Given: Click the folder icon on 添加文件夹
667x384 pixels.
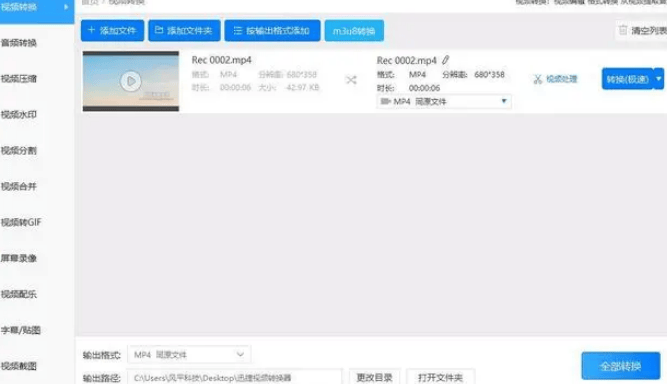Looking at the screenshot, I should tap(159, 30).
